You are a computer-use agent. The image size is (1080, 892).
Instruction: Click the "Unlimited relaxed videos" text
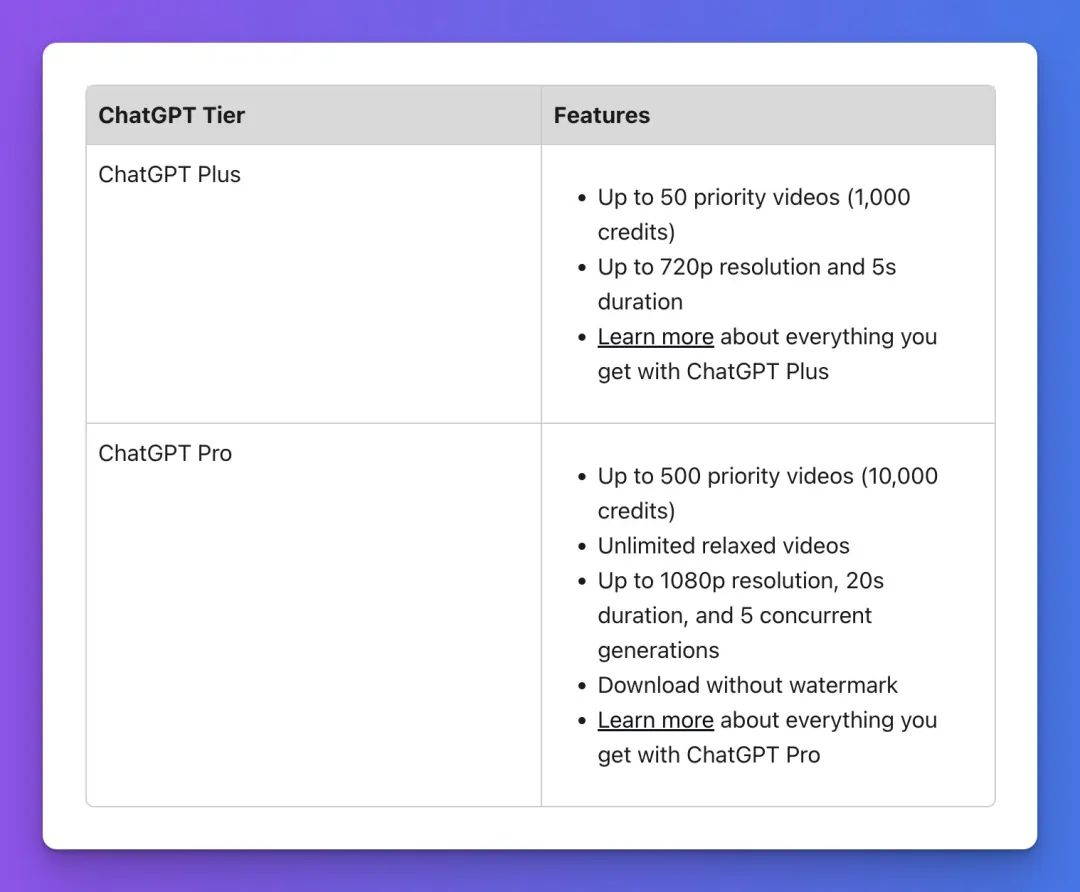click(x=723, y=546)
